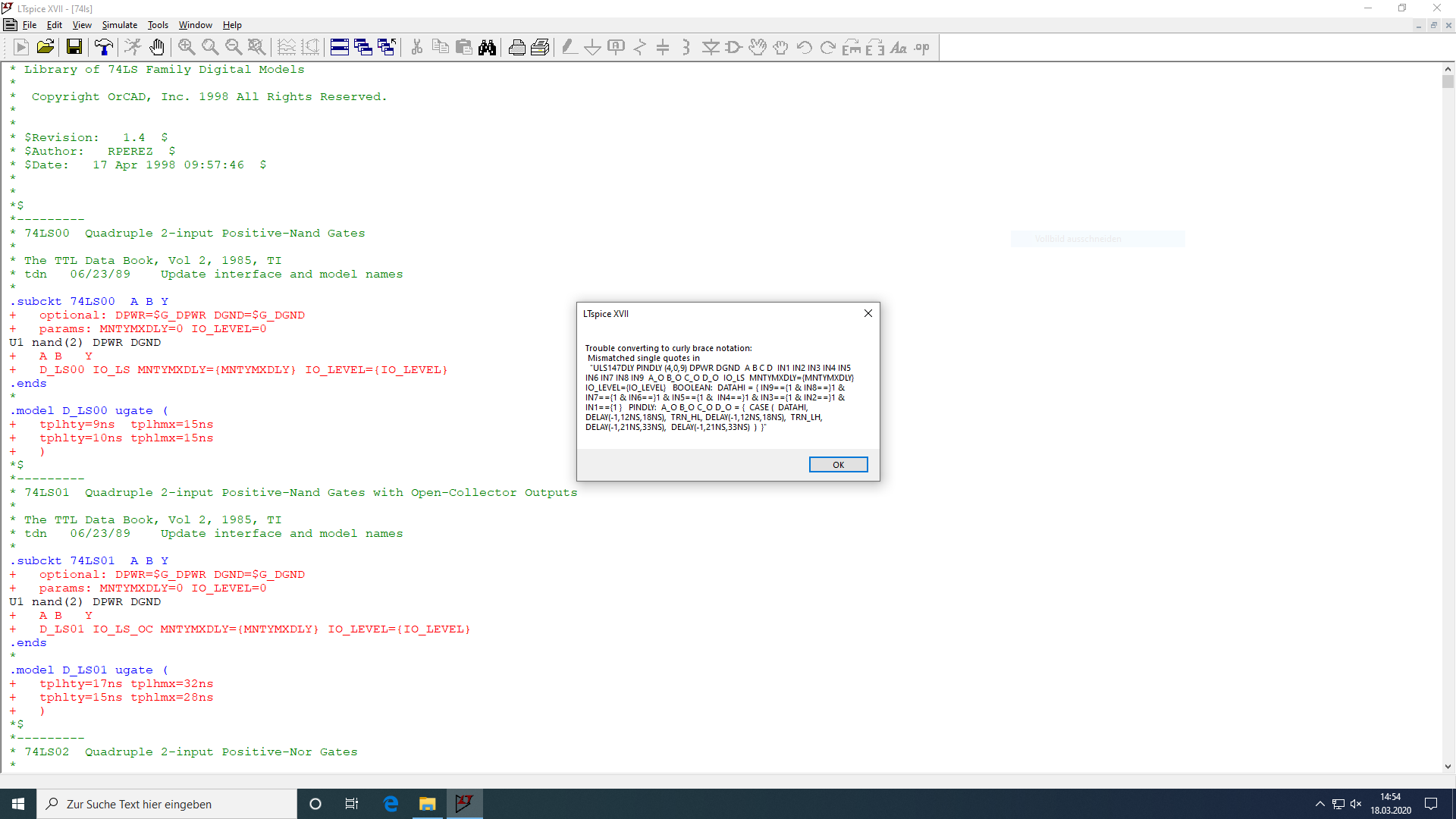The image size is (1456, 819).
Task: Click the LTspice taskbar icon
Action: point(464,804)
